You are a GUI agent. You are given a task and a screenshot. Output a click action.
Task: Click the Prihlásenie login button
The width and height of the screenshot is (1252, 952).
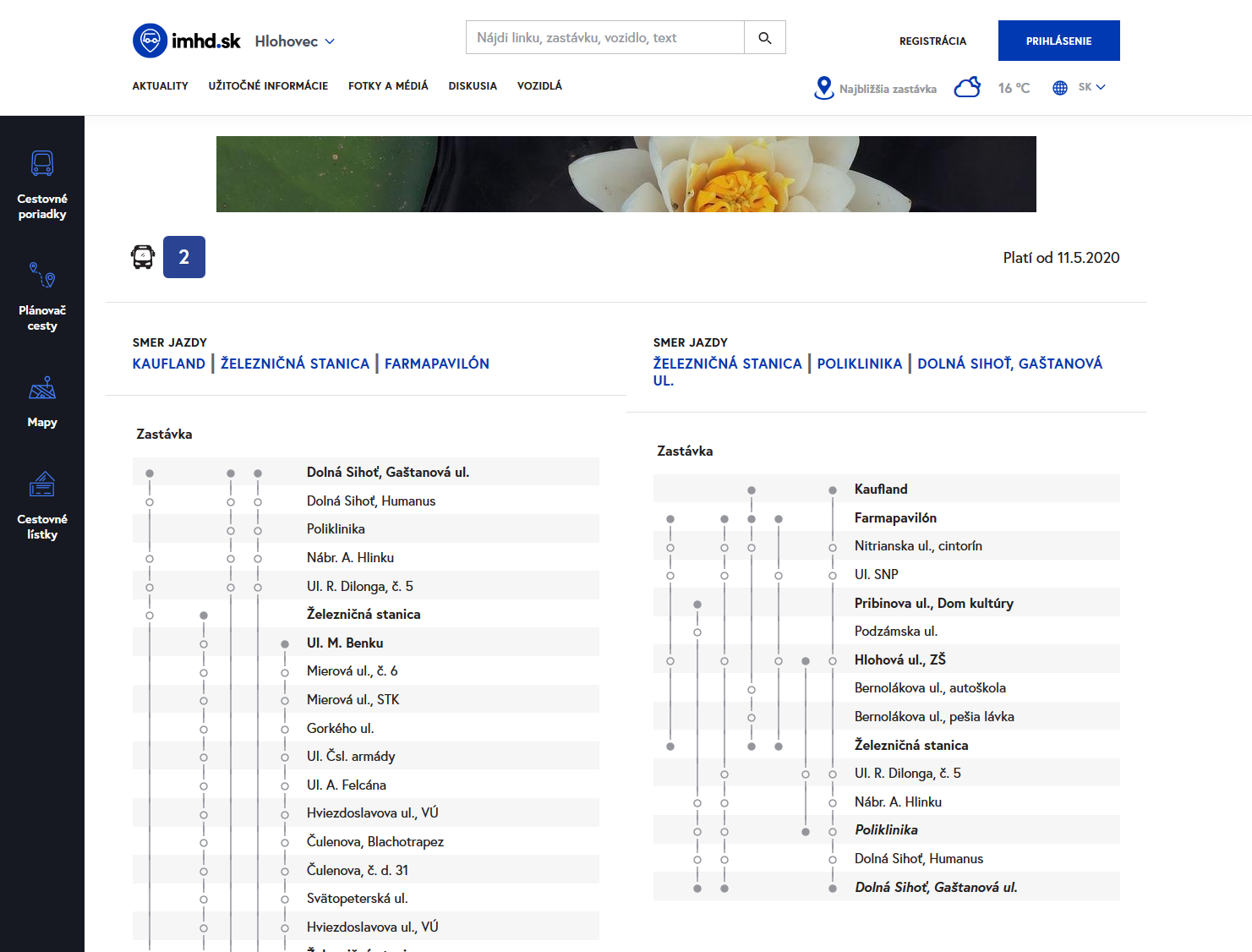point(1058,41)
